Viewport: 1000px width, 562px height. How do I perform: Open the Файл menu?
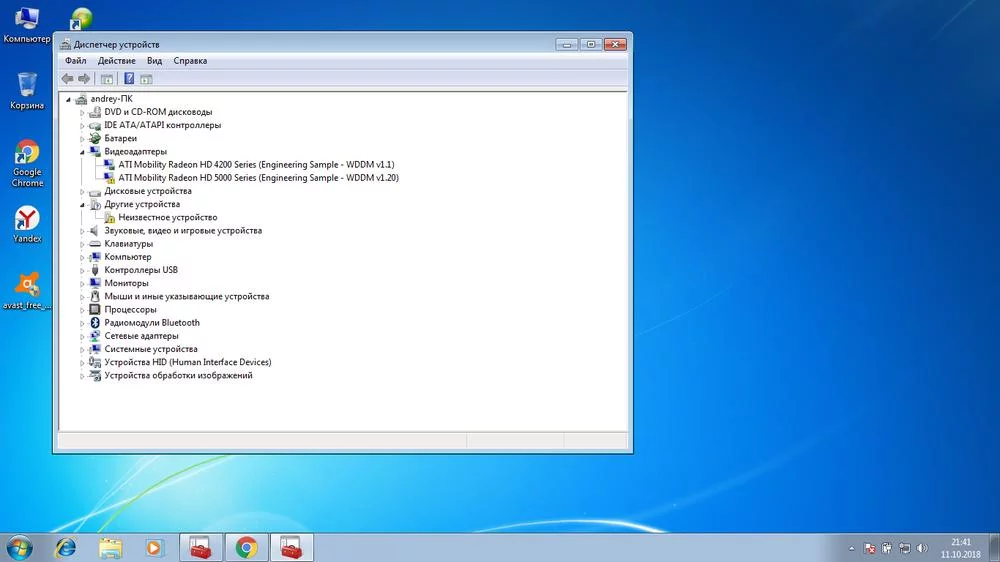tap(75, 61)
